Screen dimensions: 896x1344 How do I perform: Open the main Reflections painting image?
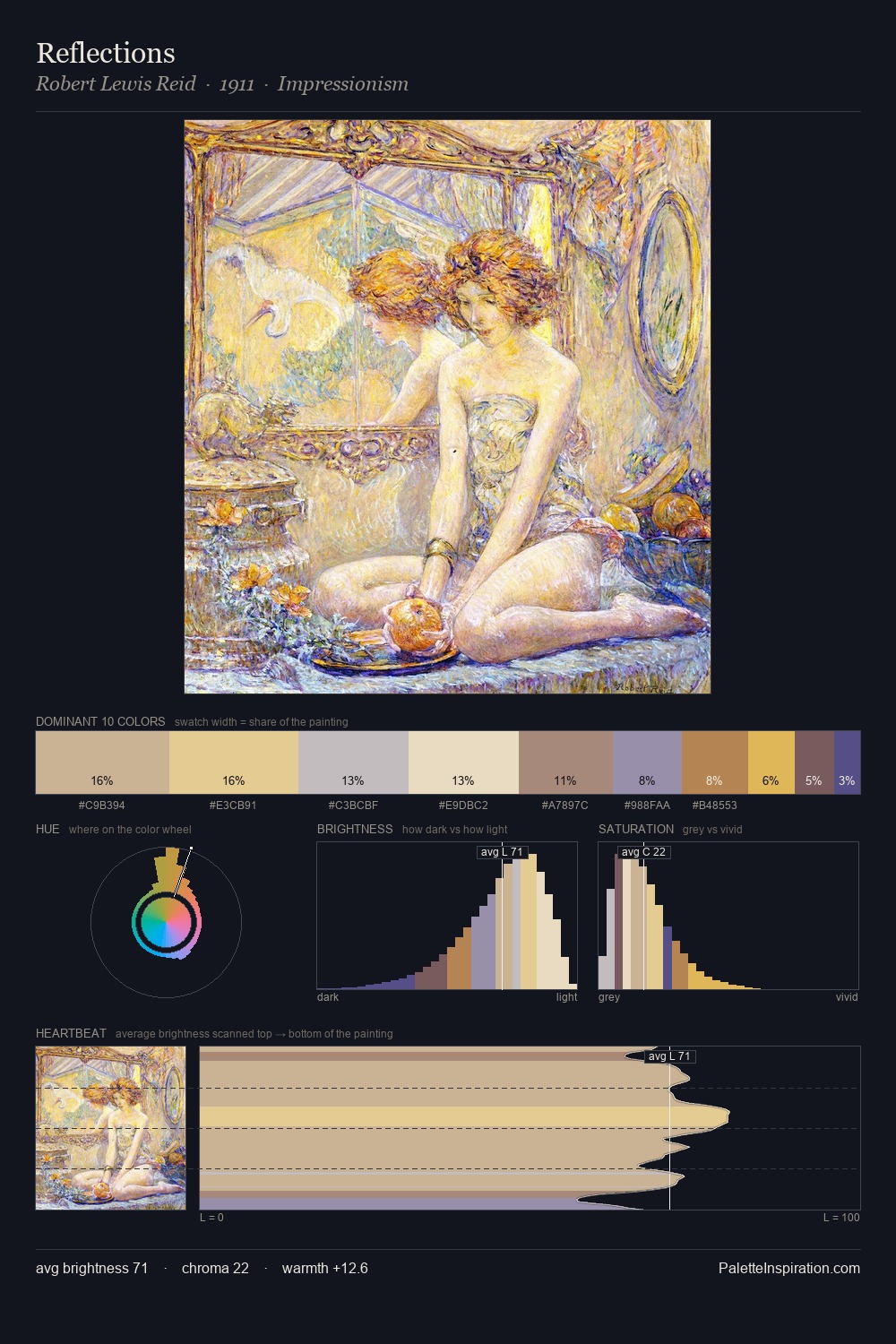point(447,407)
